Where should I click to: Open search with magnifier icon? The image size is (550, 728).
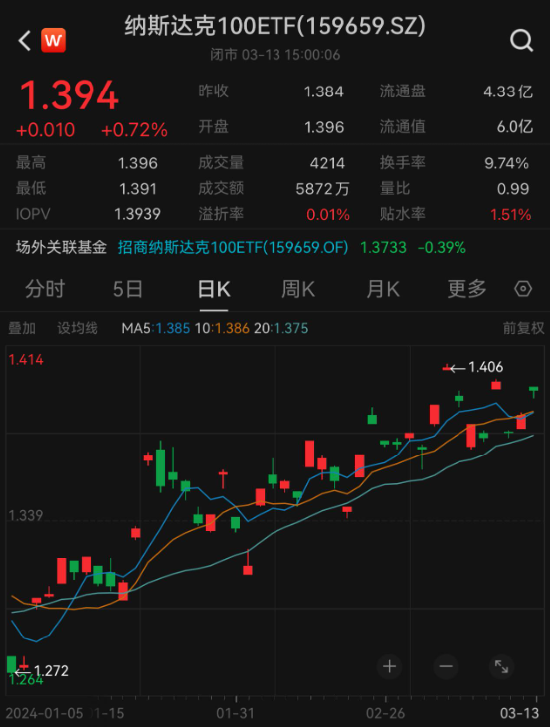(x=521, y=41)
